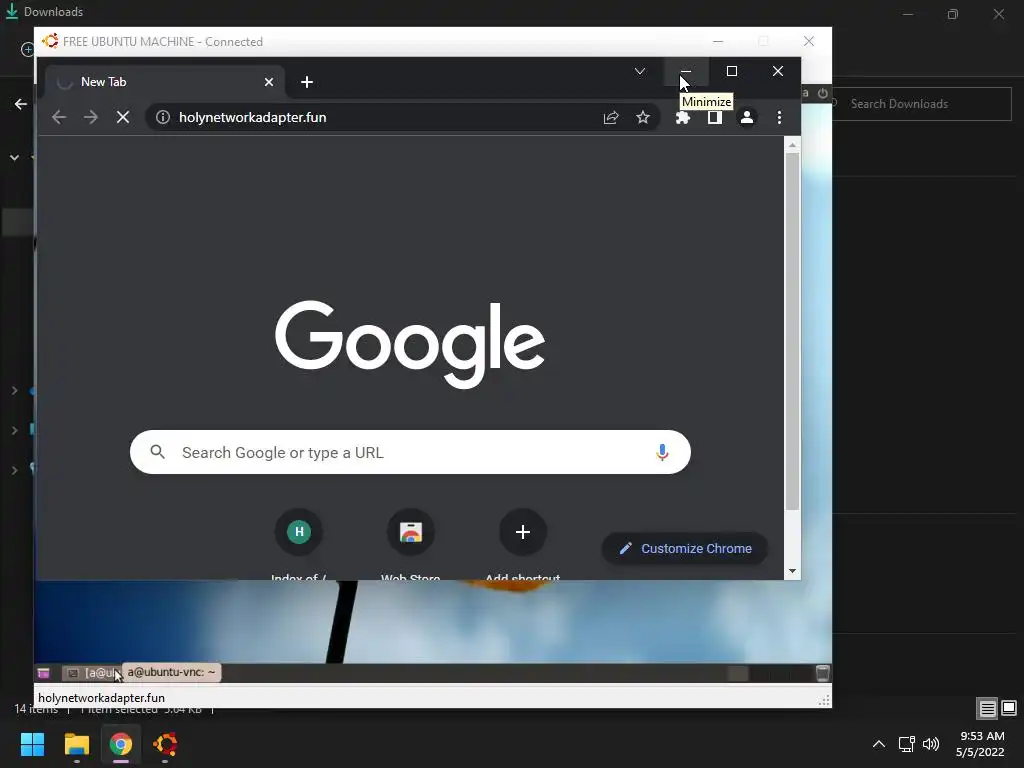Click the magnifier icon in Google search box
Screen dimensions: 1024x768
157,452
